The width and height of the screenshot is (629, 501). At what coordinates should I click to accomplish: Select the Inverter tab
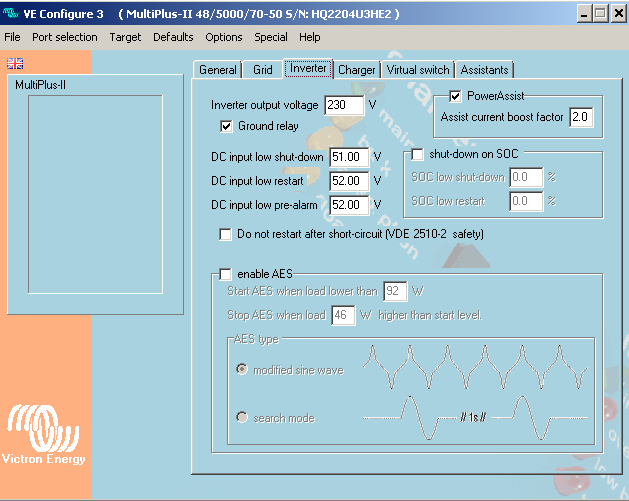point(308,68)
